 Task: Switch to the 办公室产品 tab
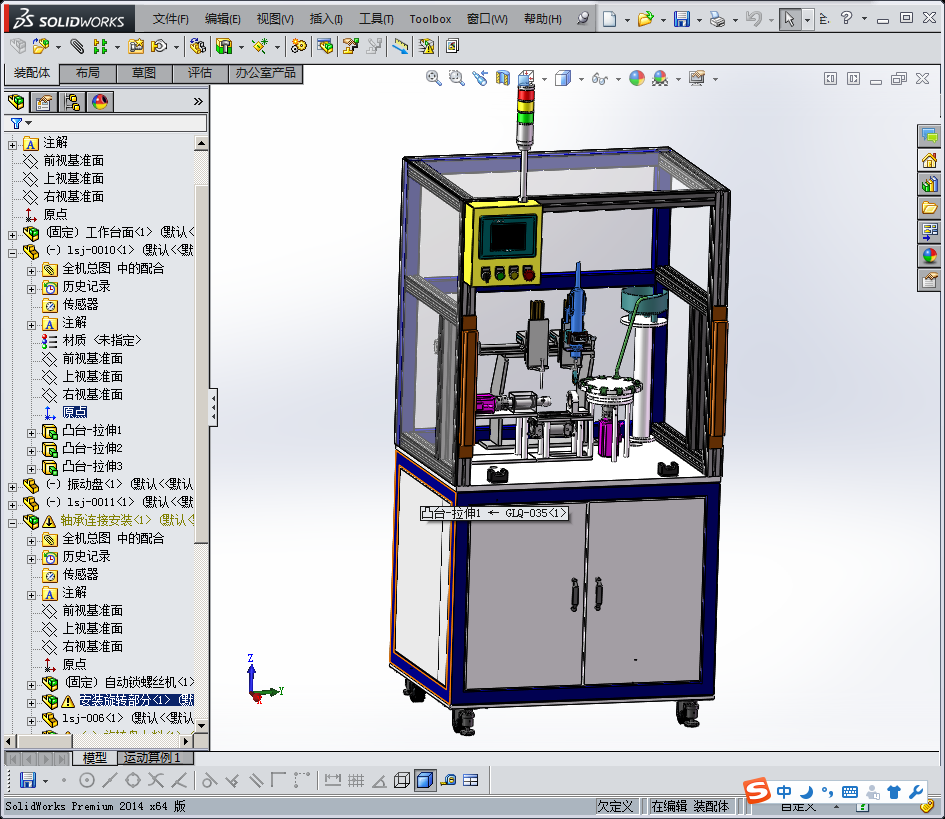(265, 73)
